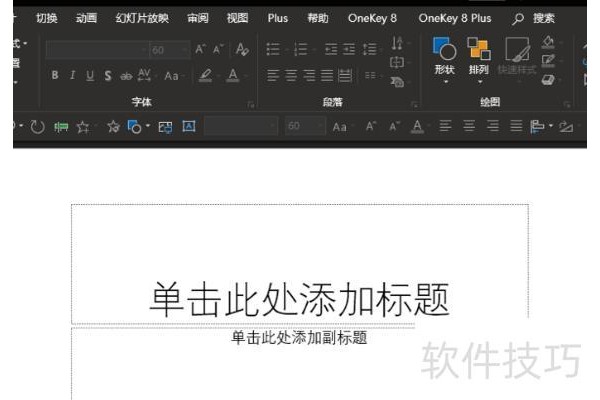Viewport: 600px width, 400px height.
Task: Decrease the list indent level
Action: coord(331,49)
